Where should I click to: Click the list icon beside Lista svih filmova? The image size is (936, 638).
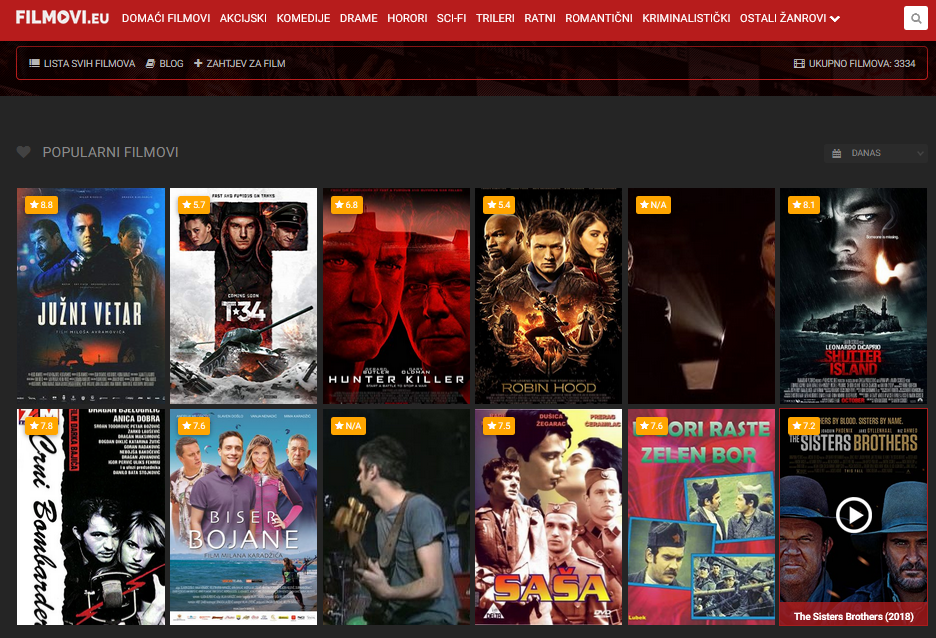[35, 63]
